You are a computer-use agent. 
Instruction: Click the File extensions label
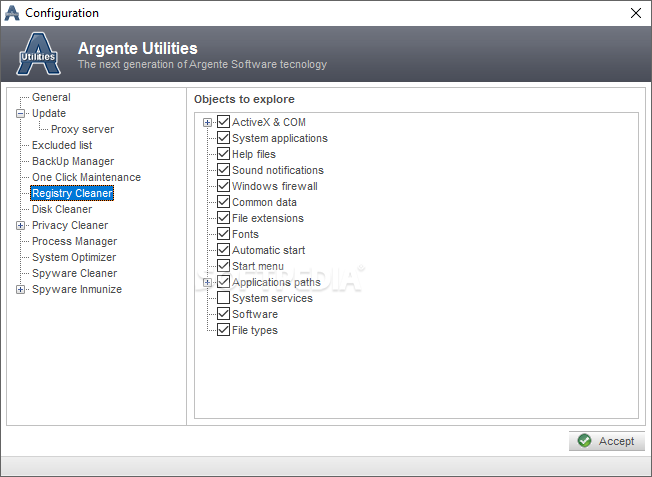[268, 218]
